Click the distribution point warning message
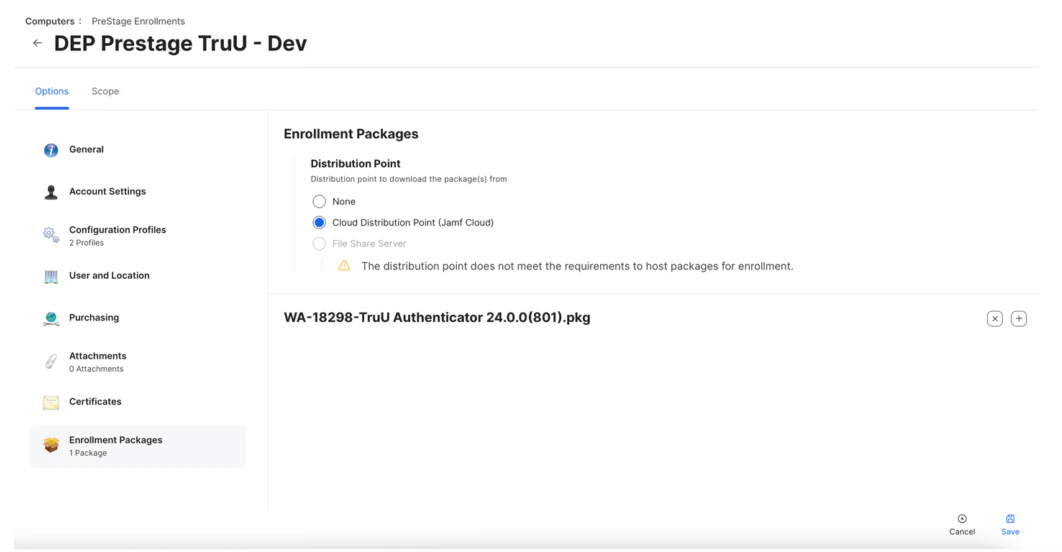The width and height of the screenshot is (1062, 552). [577, 266]
